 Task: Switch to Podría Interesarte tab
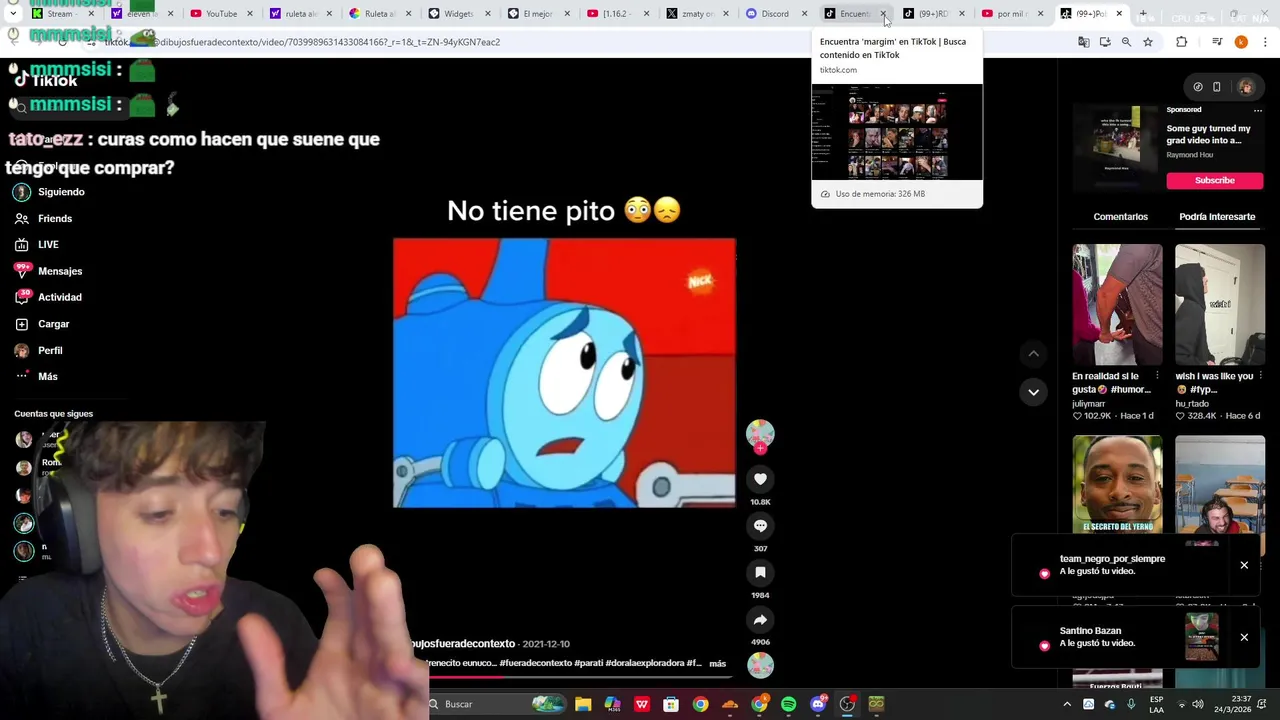coord(1217,216)
